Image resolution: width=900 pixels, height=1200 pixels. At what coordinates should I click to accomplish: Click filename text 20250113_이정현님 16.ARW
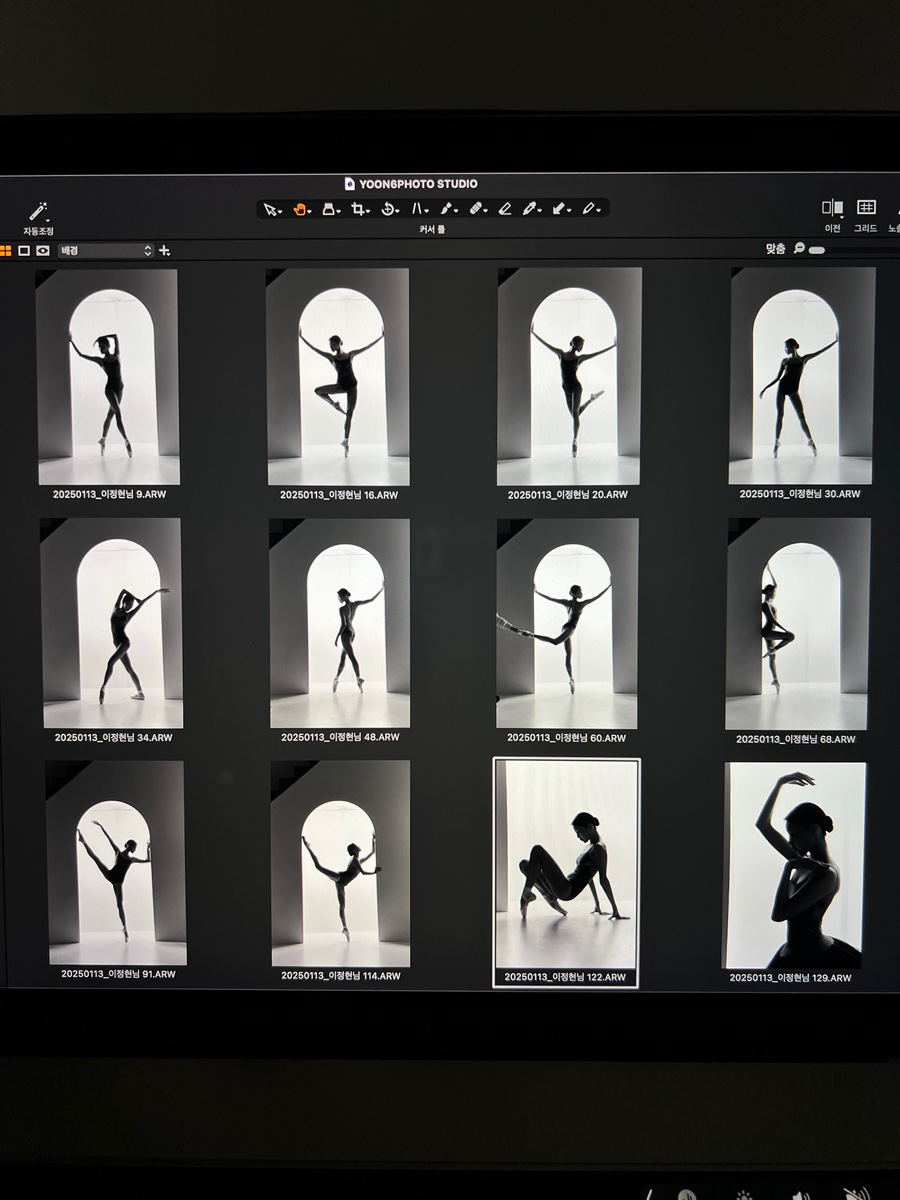(339, 495)
